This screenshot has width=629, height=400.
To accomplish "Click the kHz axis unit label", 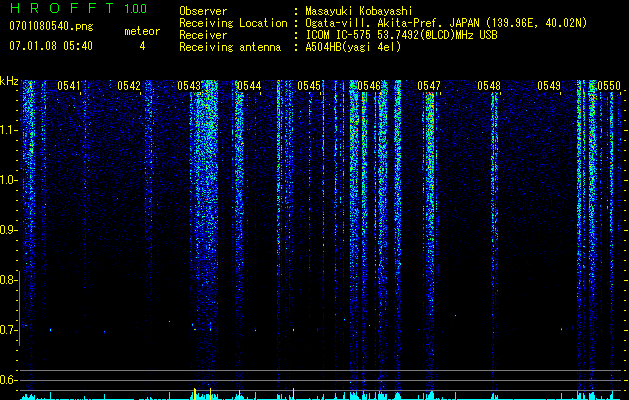I will pos(9,81).
